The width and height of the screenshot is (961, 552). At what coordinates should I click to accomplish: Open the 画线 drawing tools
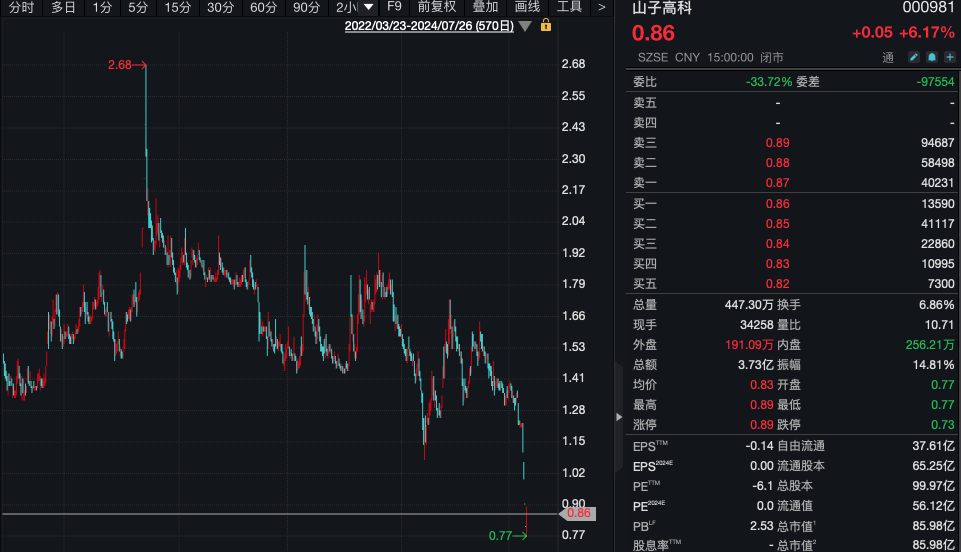pyautogui.click(x=527, y=8)
